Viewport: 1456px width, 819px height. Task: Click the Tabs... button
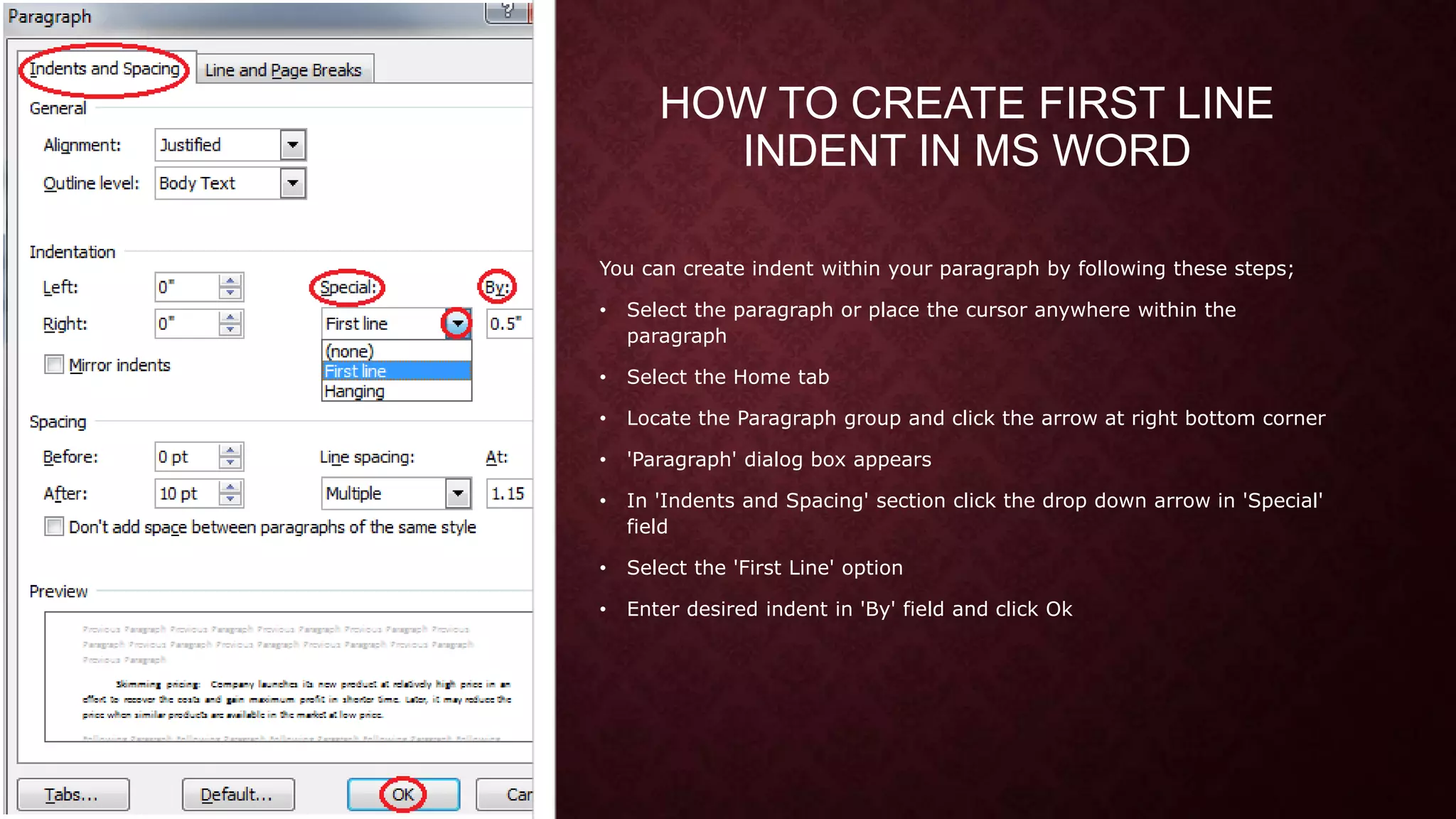pos(73,794)
